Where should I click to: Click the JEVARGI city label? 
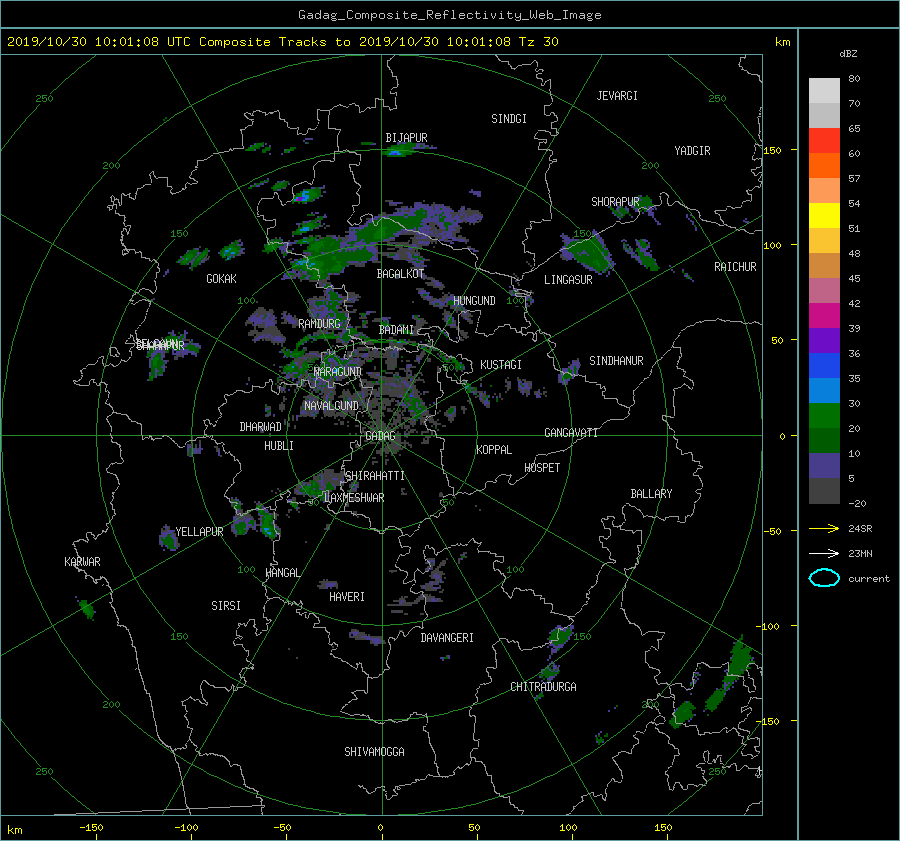(x=617, y=96)
